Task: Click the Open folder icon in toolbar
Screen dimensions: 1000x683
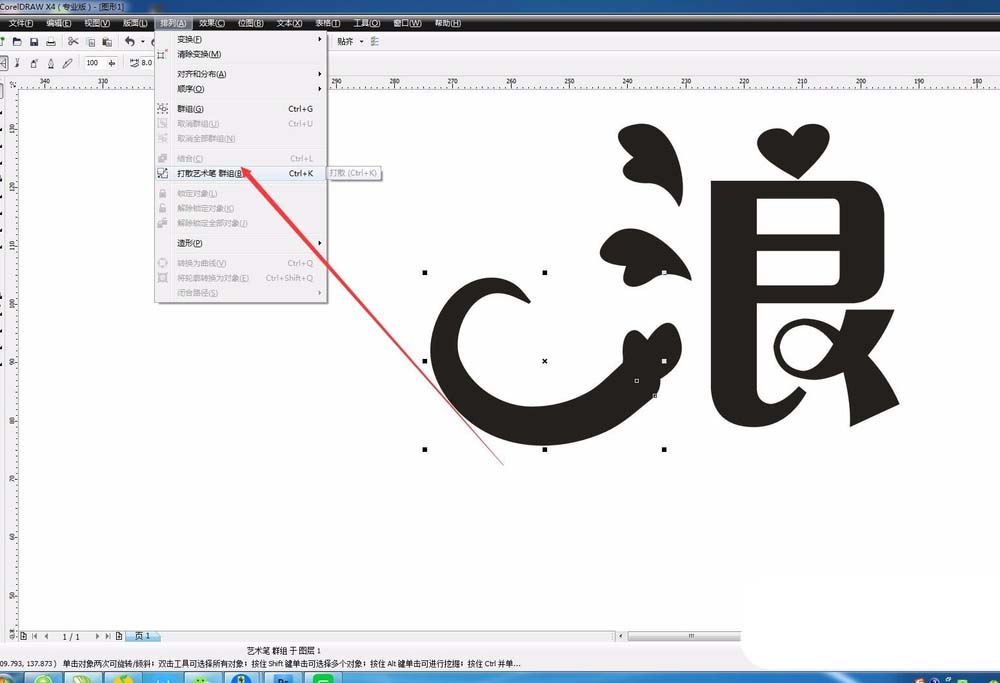Action: click(17, 41)
